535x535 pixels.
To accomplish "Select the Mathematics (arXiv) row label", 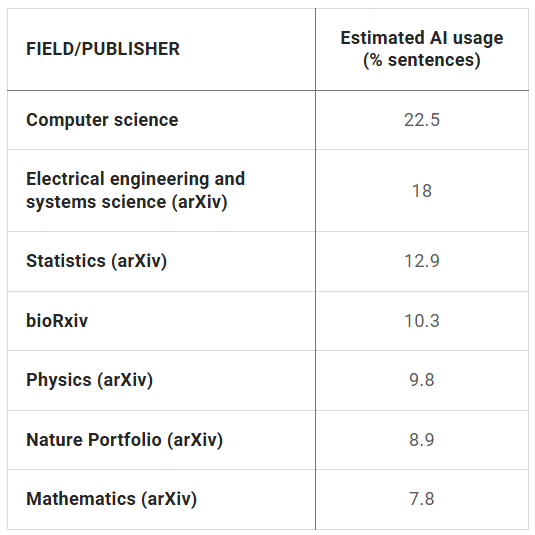I will point(112,499).
